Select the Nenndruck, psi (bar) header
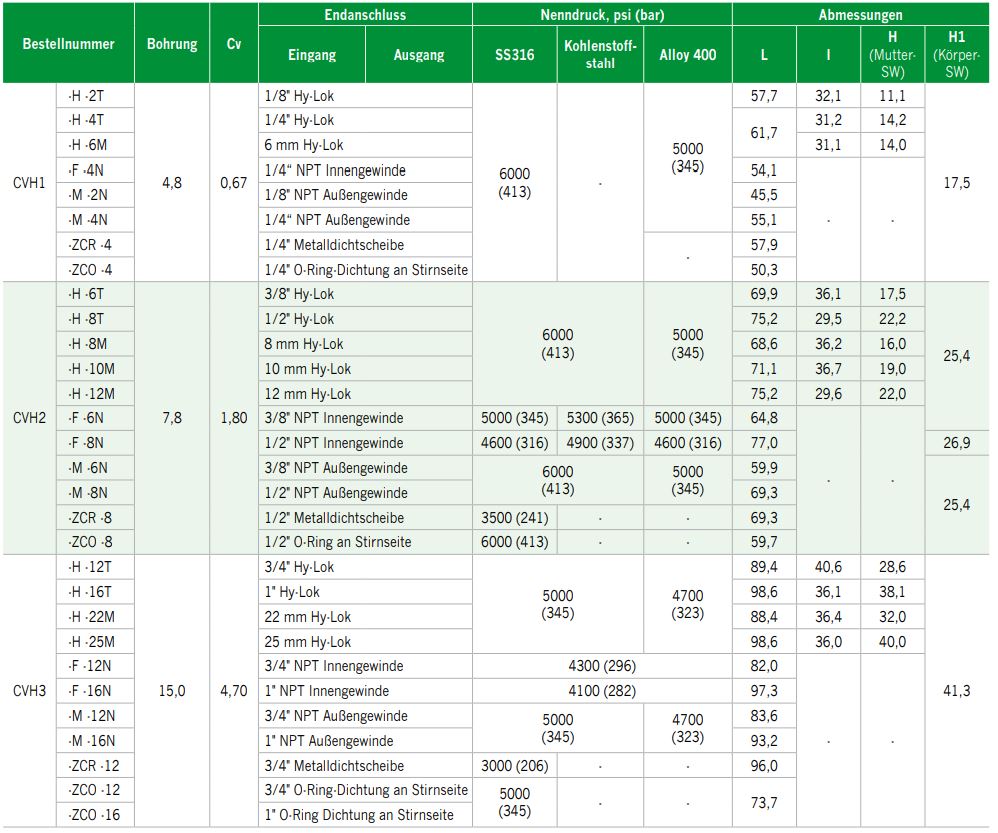The image size is (998, 833). pyautogui.click(x=602, y=15)
